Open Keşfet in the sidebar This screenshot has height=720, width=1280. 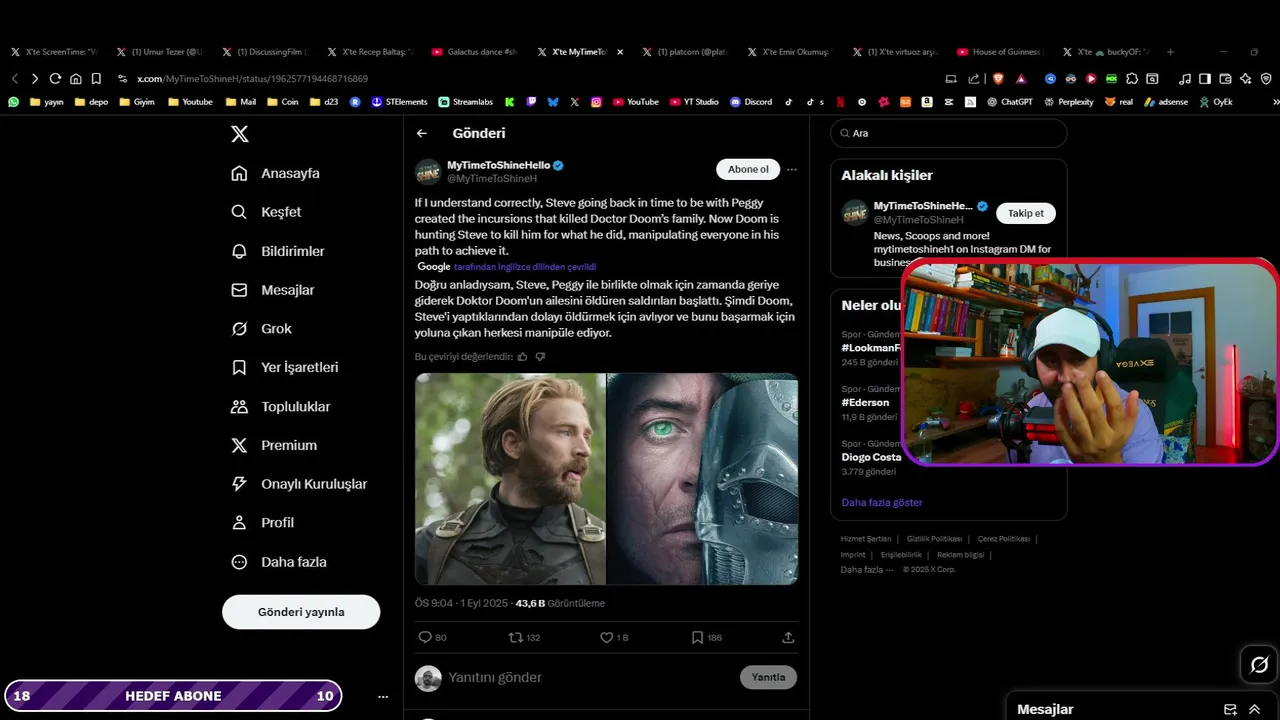pyautogui.click(x=266, y=212)
